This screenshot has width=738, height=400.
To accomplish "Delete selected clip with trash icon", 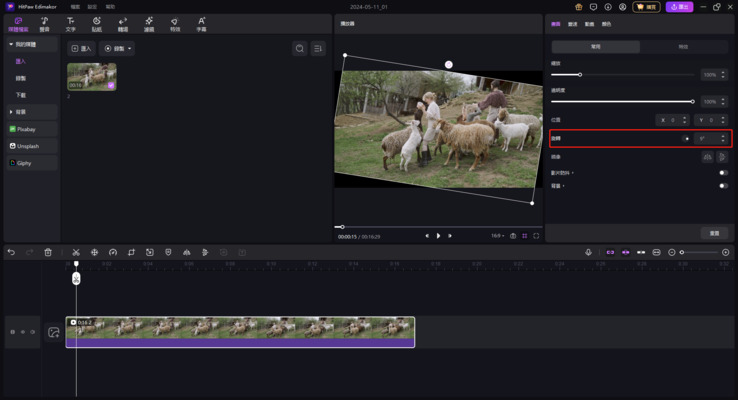I will tap(48, 252).
